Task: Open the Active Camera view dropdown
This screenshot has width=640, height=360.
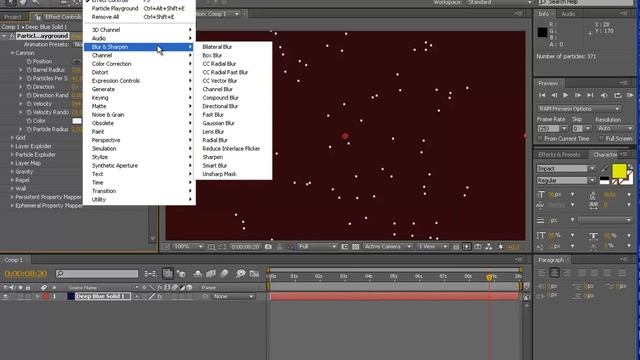Action: (387, 247)
